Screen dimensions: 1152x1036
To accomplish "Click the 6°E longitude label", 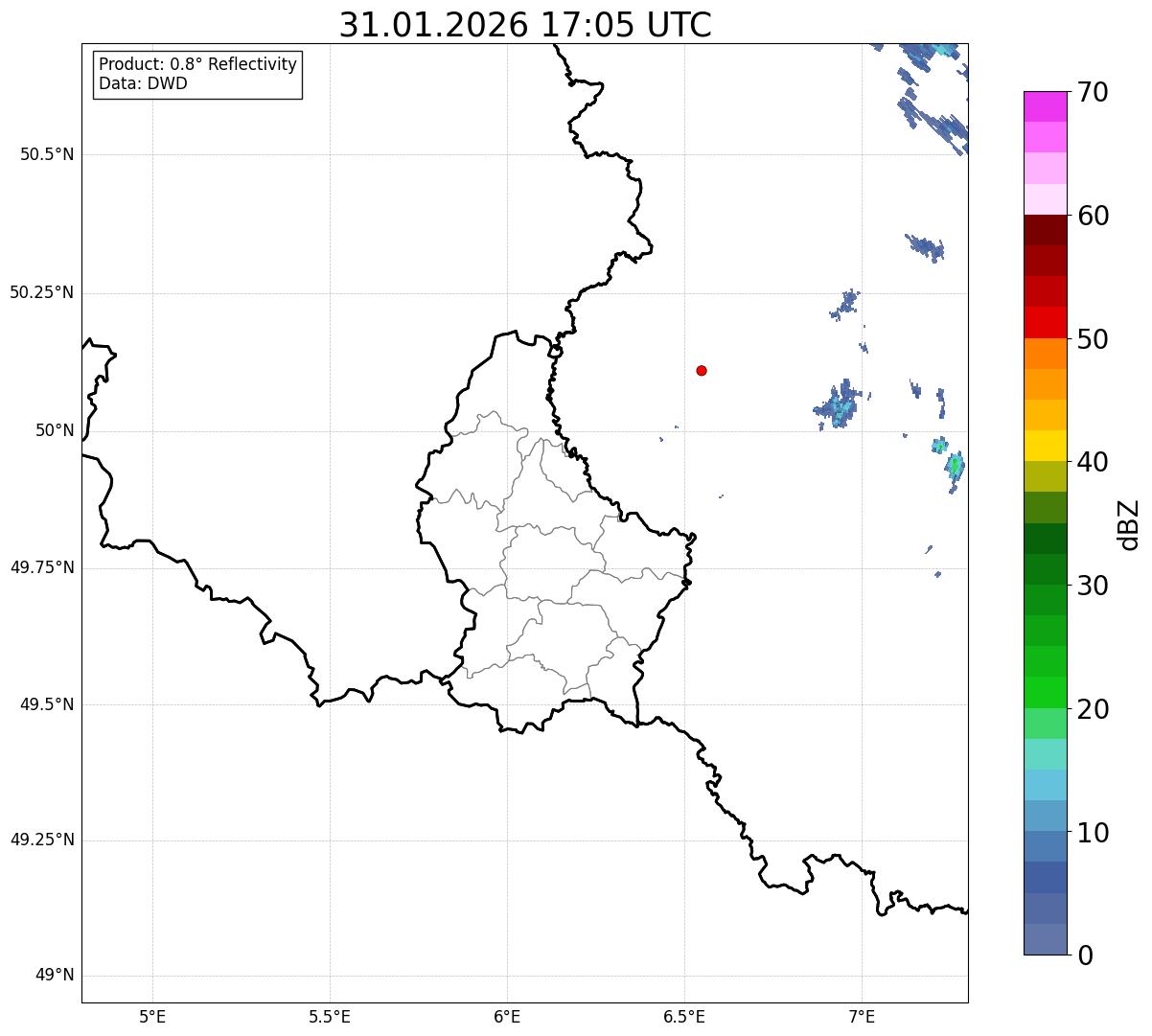I will coord(507,1017).
